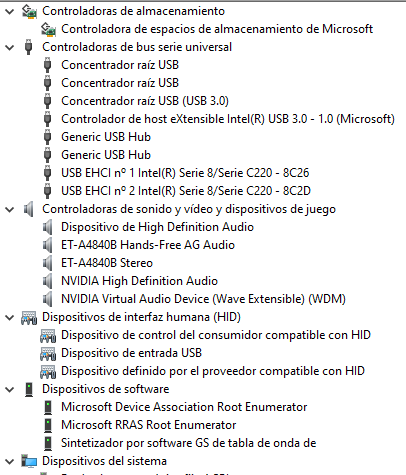Screen dimensions: 406x475
Task: Click the speaker icon next to NVIDIA High Definition Audio
Action: pos(48,281)
